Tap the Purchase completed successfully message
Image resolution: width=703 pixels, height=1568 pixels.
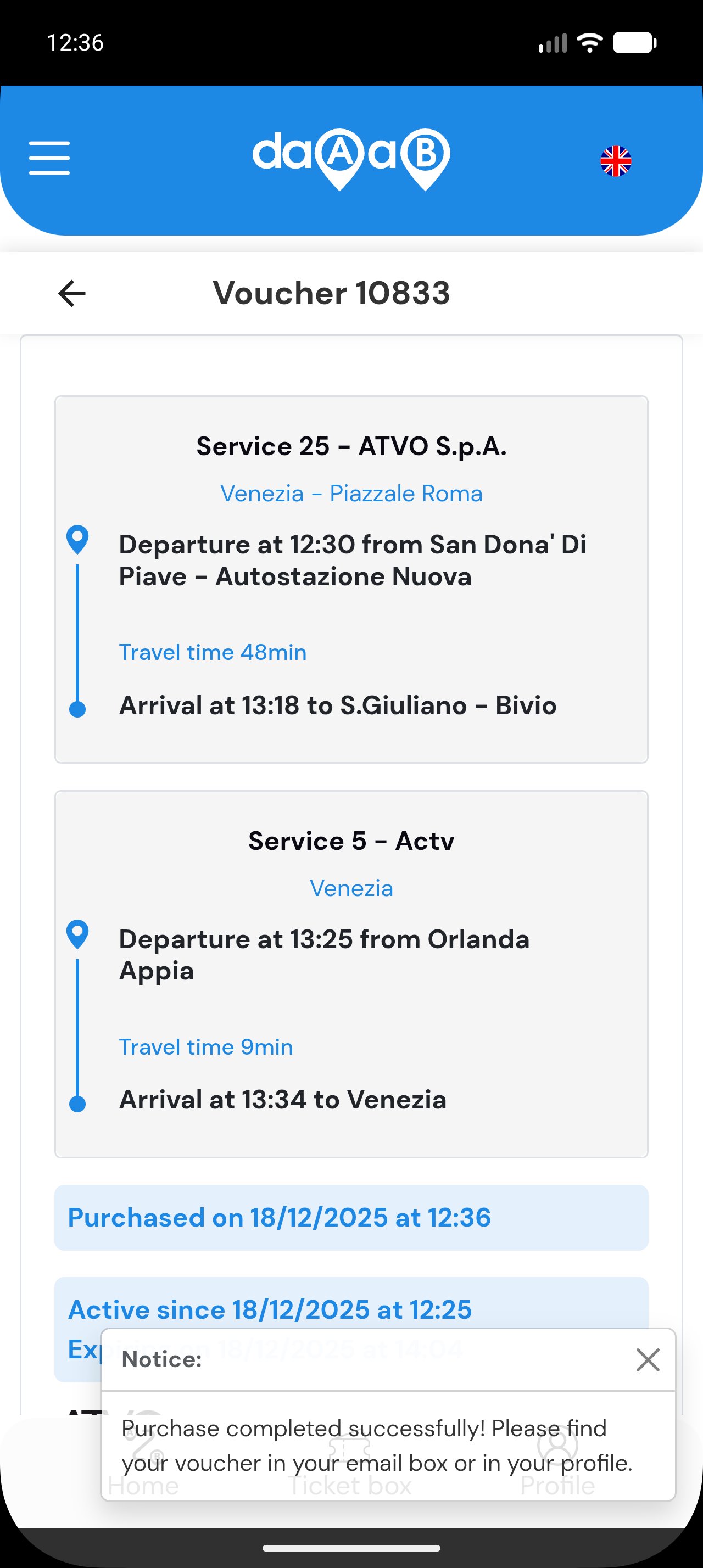point(377,1445)
